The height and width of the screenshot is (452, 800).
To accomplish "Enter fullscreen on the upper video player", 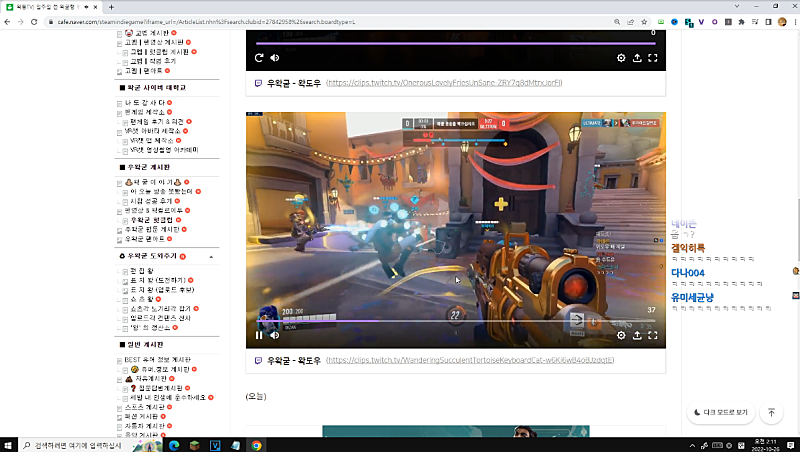I will pyautogui.click(x=653, y=58).
